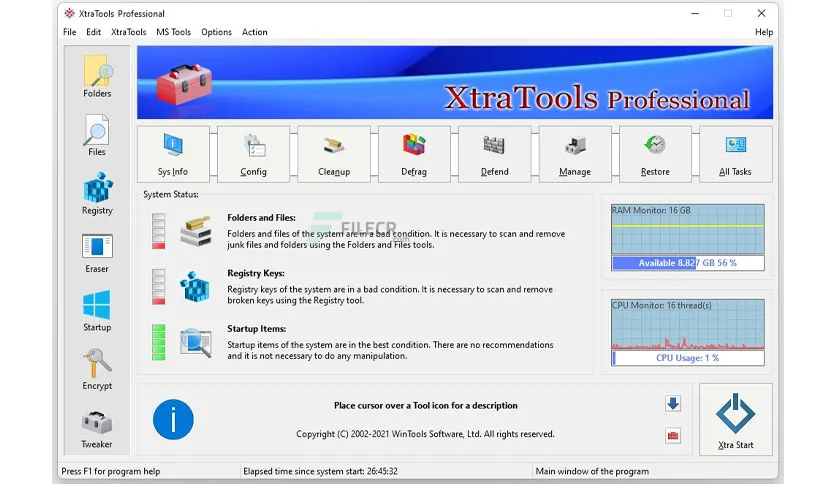Click the CPU Monitor graph
The width and height of the screenshot is (836, 484).
click(x=688, y=324)
